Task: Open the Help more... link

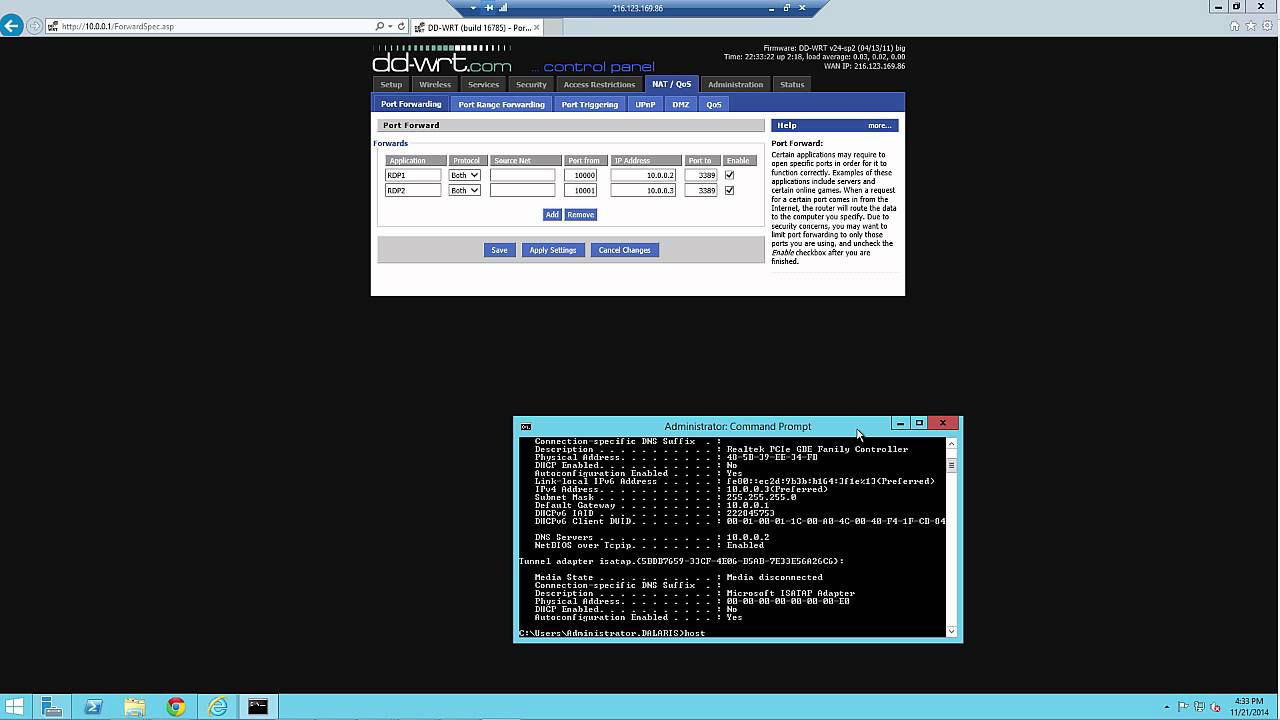Action: tap(879, 125)
